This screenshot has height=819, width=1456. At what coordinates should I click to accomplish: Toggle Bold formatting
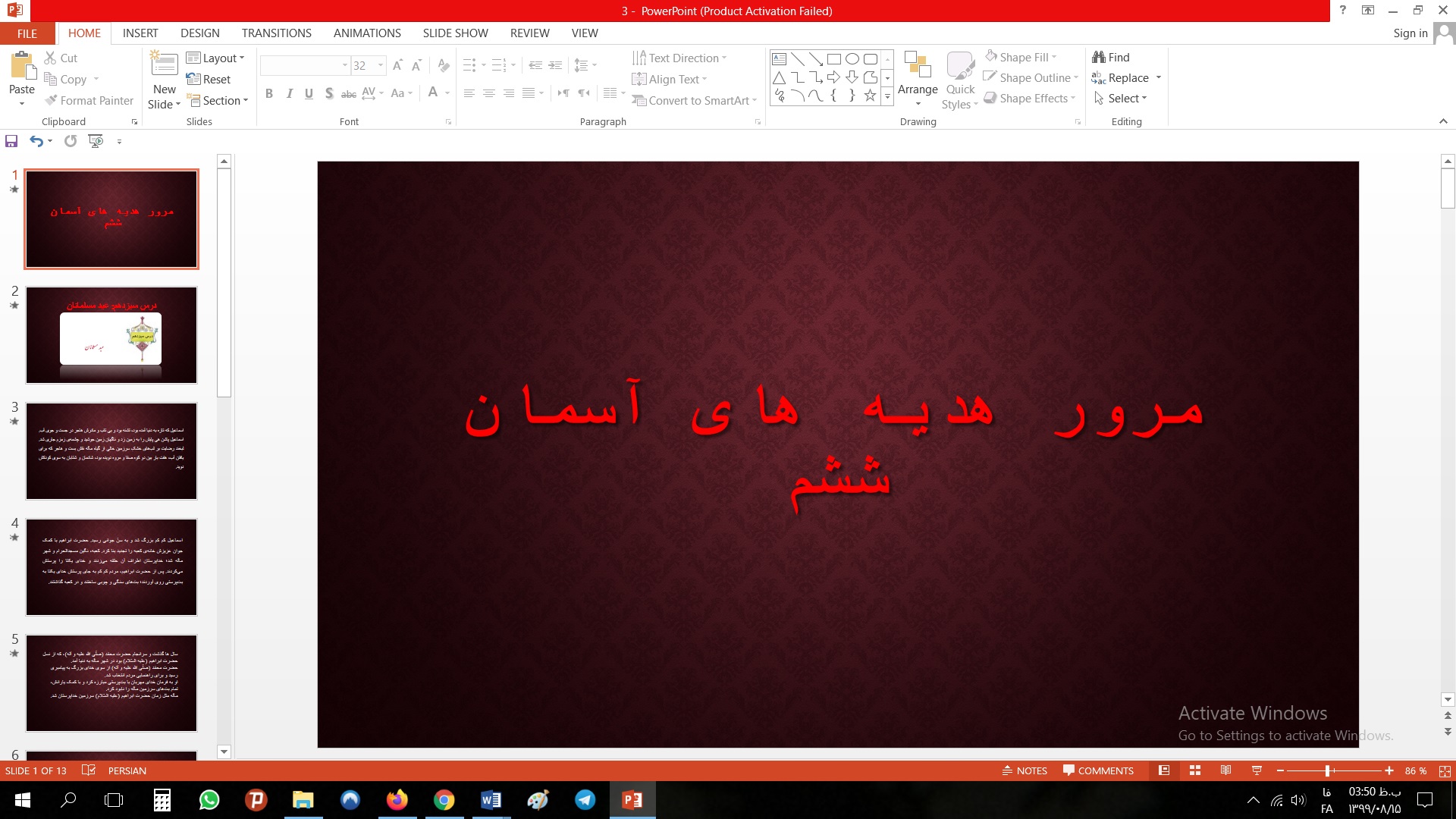pyautogui.click(x=269, y=93)
